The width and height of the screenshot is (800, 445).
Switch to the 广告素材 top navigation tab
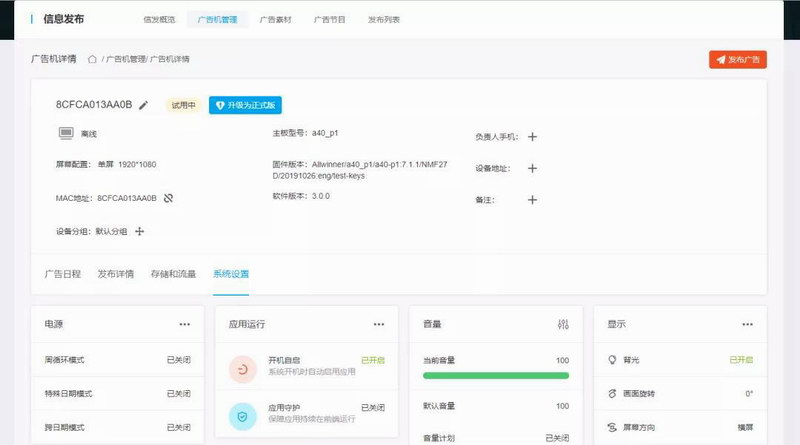click(x=275, y=19)
